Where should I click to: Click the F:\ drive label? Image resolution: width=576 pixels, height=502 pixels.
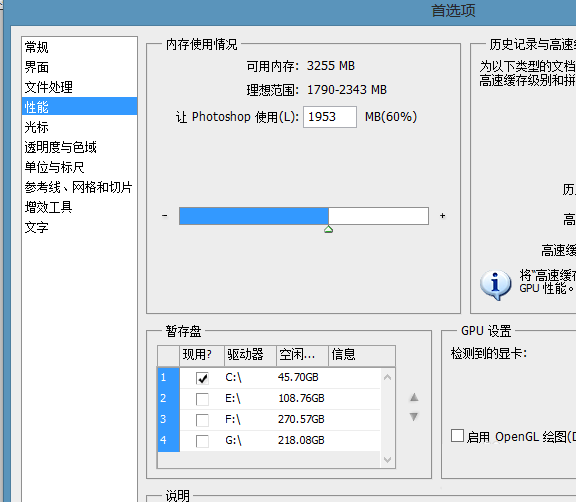[233, 419]
